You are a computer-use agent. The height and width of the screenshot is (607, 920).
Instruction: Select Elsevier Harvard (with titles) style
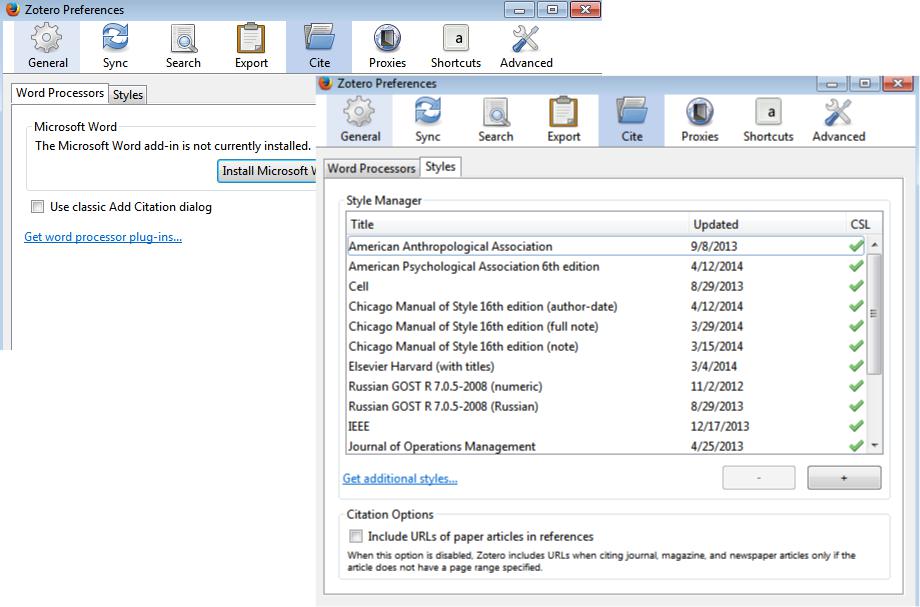click(606, 366)
